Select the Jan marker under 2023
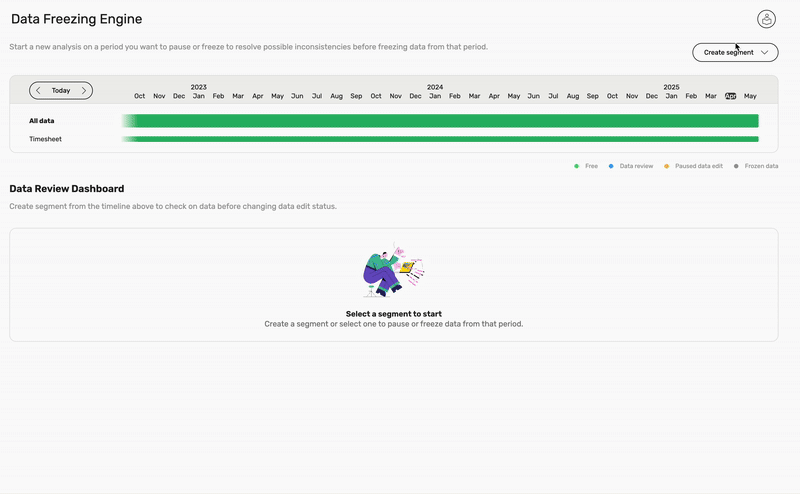Viewport: 800px width, 494px height. [x=198, y=96]
